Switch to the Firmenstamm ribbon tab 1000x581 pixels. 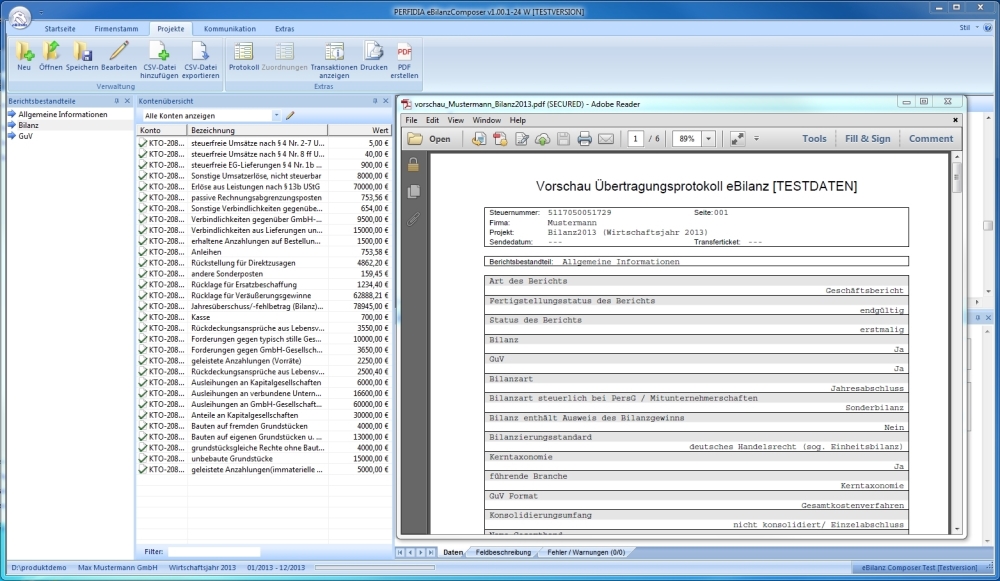[x=116, y=29]
